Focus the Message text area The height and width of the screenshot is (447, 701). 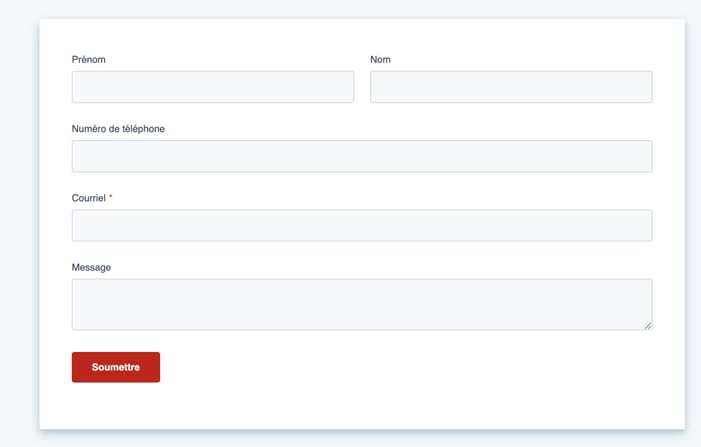[x=362, y=304]
